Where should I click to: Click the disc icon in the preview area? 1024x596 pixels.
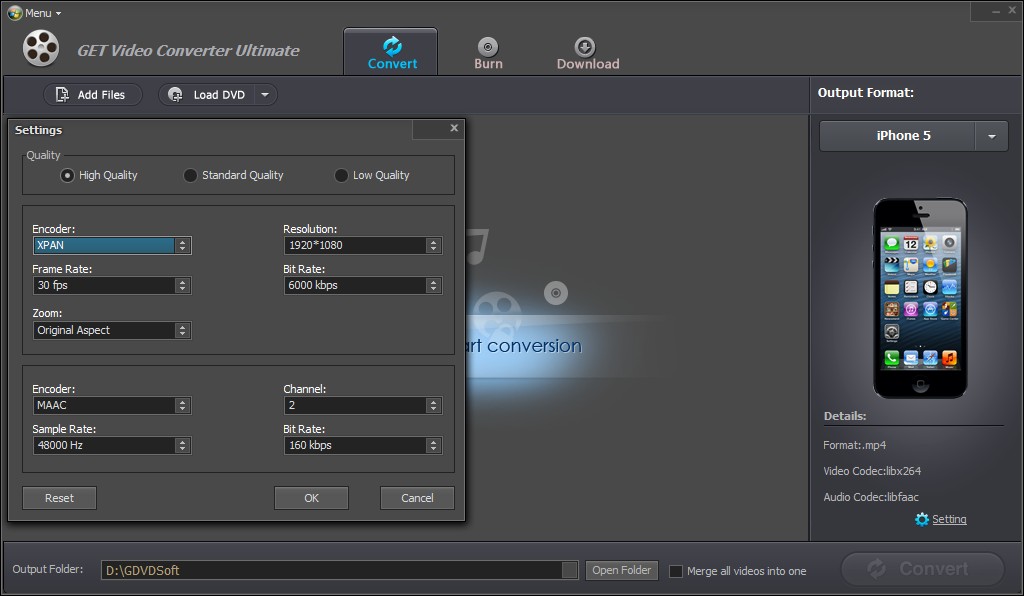pyautogui.click(x=556, y=292)
